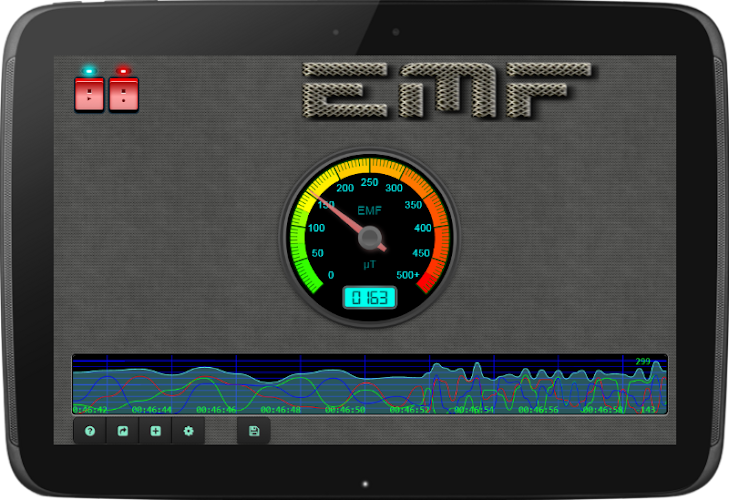729x500 pixels.
Task: Click the 500+ mark on gauge
Action: click(x=408, y=275)
